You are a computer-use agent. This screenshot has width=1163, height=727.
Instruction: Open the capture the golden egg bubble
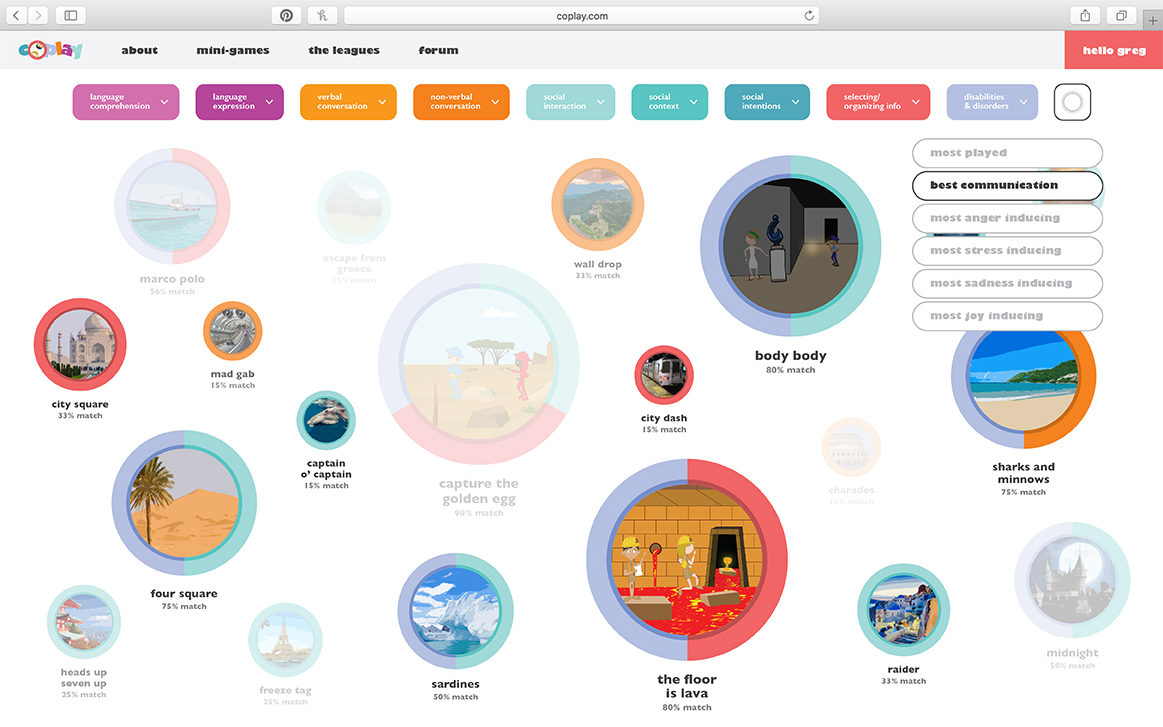click(479, 364)
